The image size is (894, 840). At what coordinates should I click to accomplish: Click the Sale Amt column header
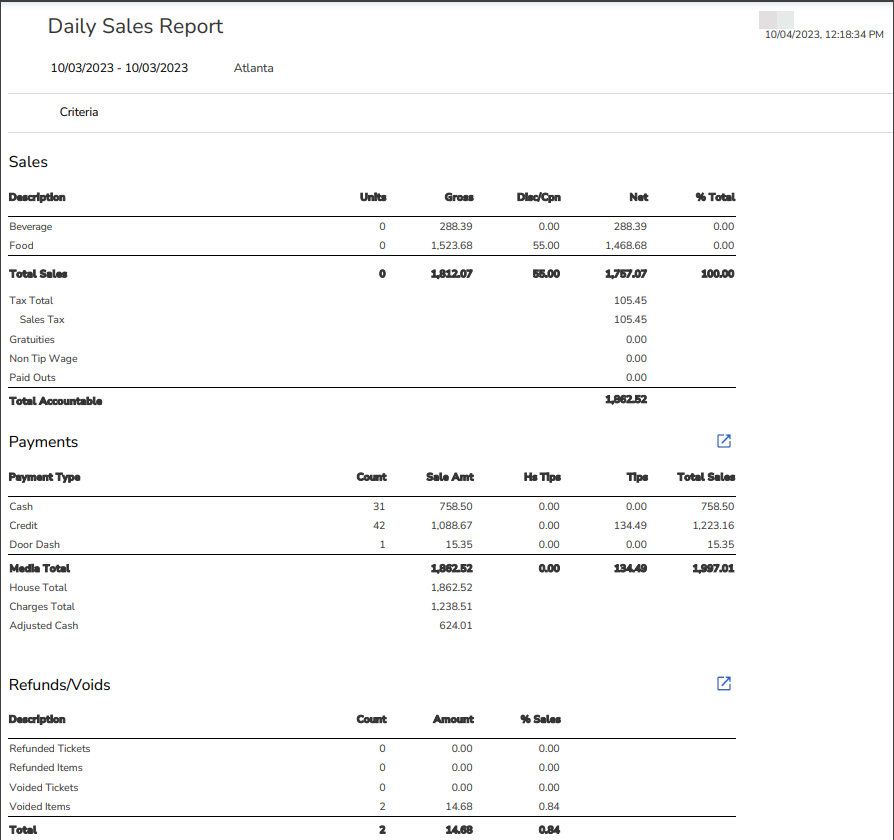[449, 477]
